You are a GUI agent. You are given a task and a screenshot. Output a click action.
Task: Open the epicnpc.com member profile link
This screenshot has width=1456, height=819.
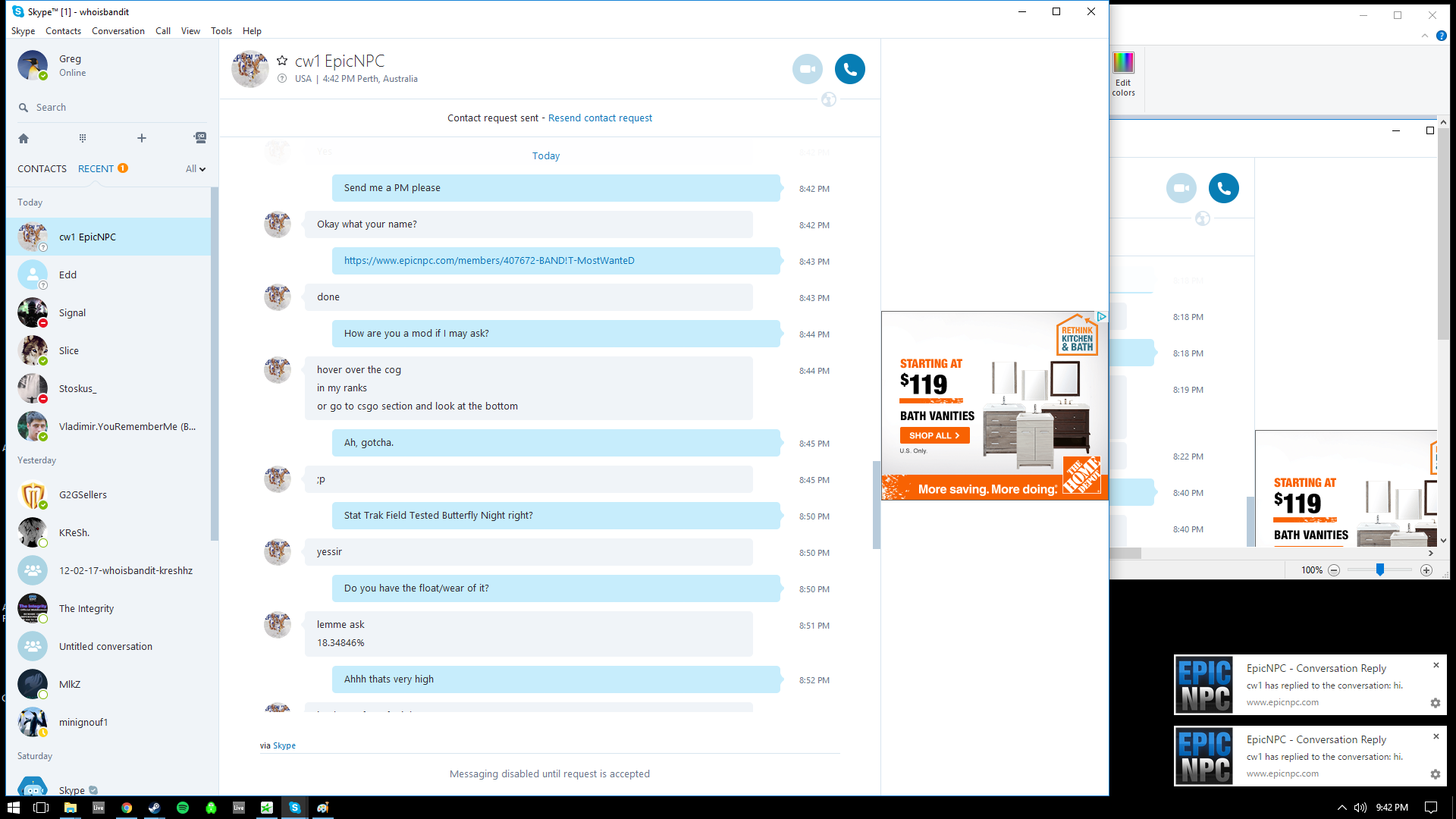click(x=489, y=261)
